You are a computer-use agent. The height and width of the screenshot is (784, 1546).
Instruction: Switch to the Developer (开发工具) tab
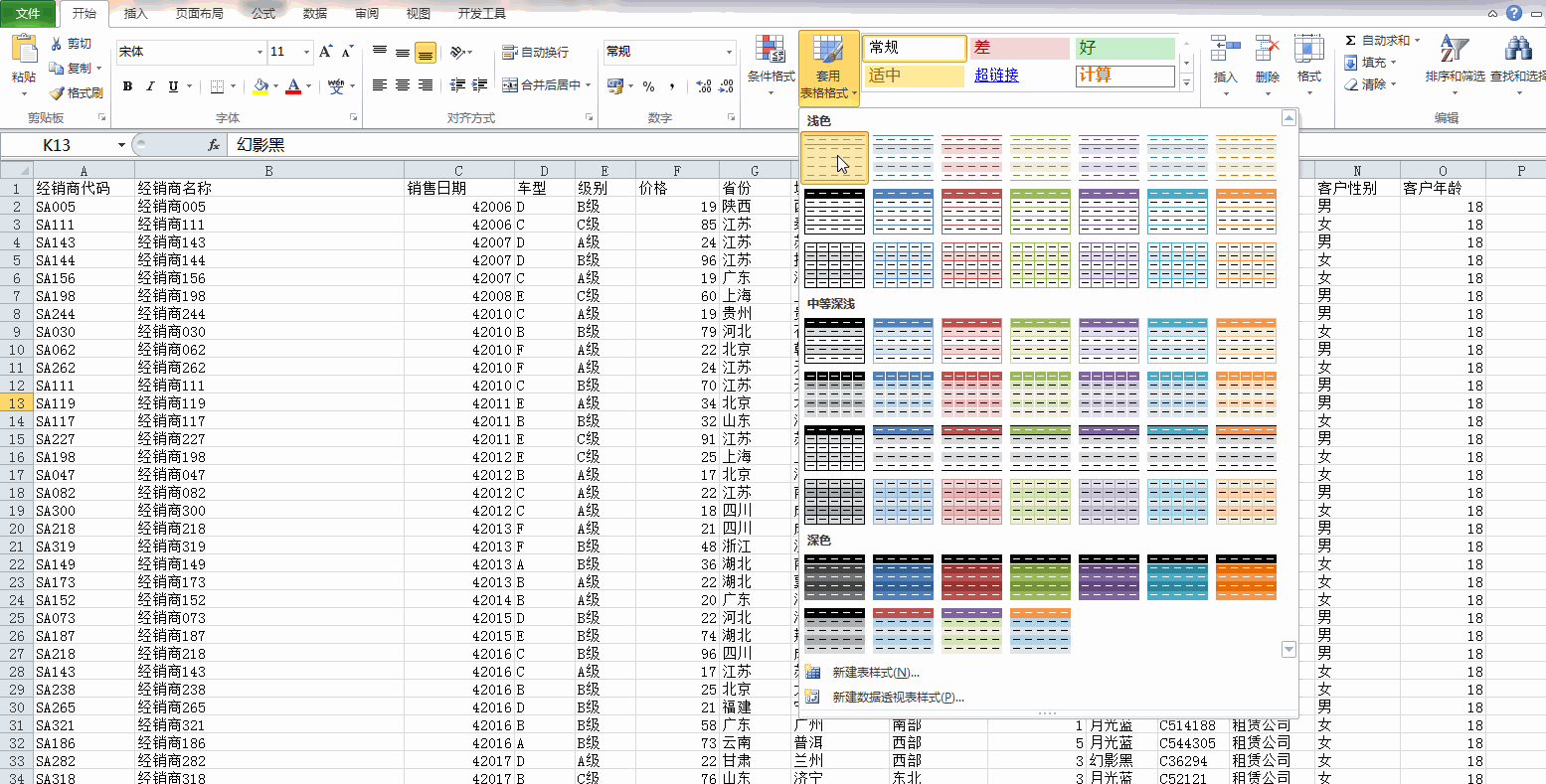[x=482, y=14]
